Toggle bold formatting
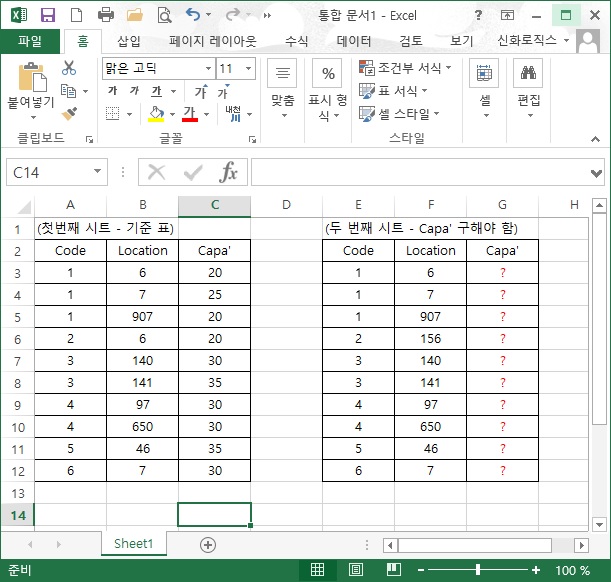This screenshot has height=582, width=611. coord(112,91)
